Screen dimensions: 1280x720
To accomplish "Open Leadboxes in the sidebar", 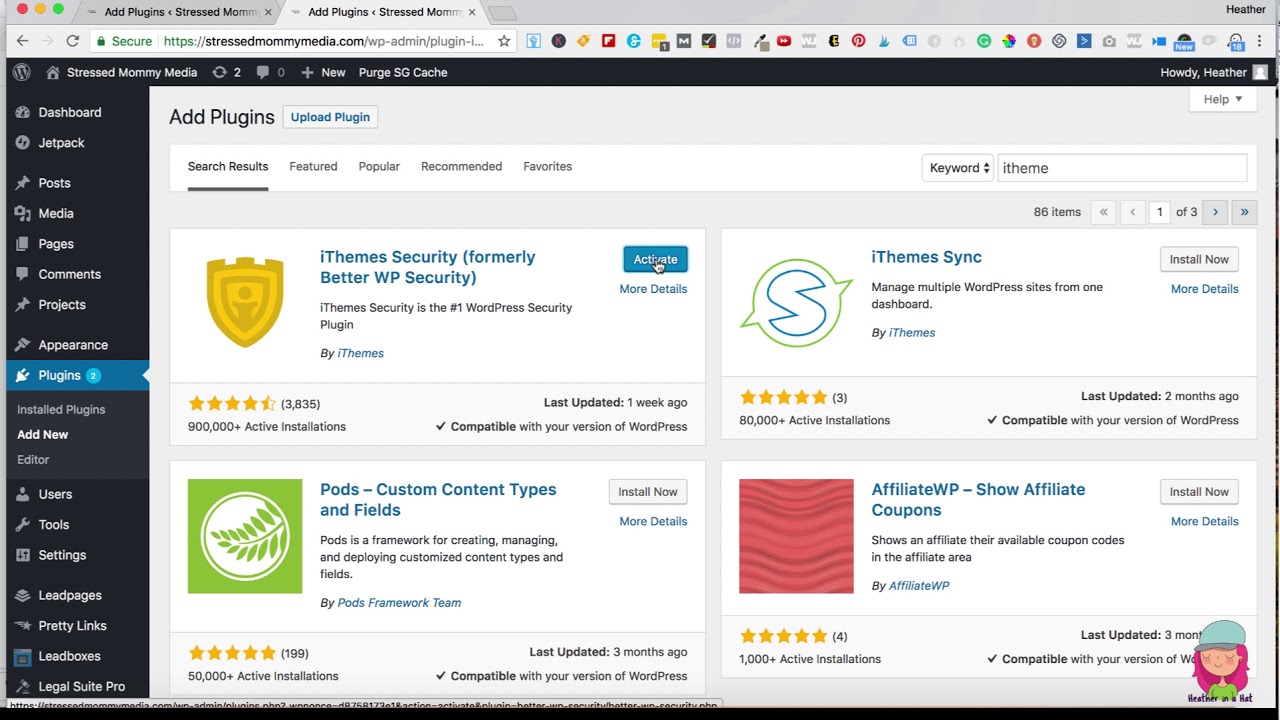I will click(69, 656).
